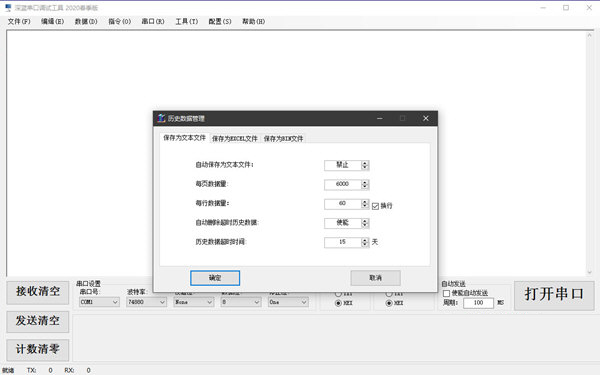This screenshot has width=600, height=375.
Task: Select the right HEX radio button
Action: [389, 303]
